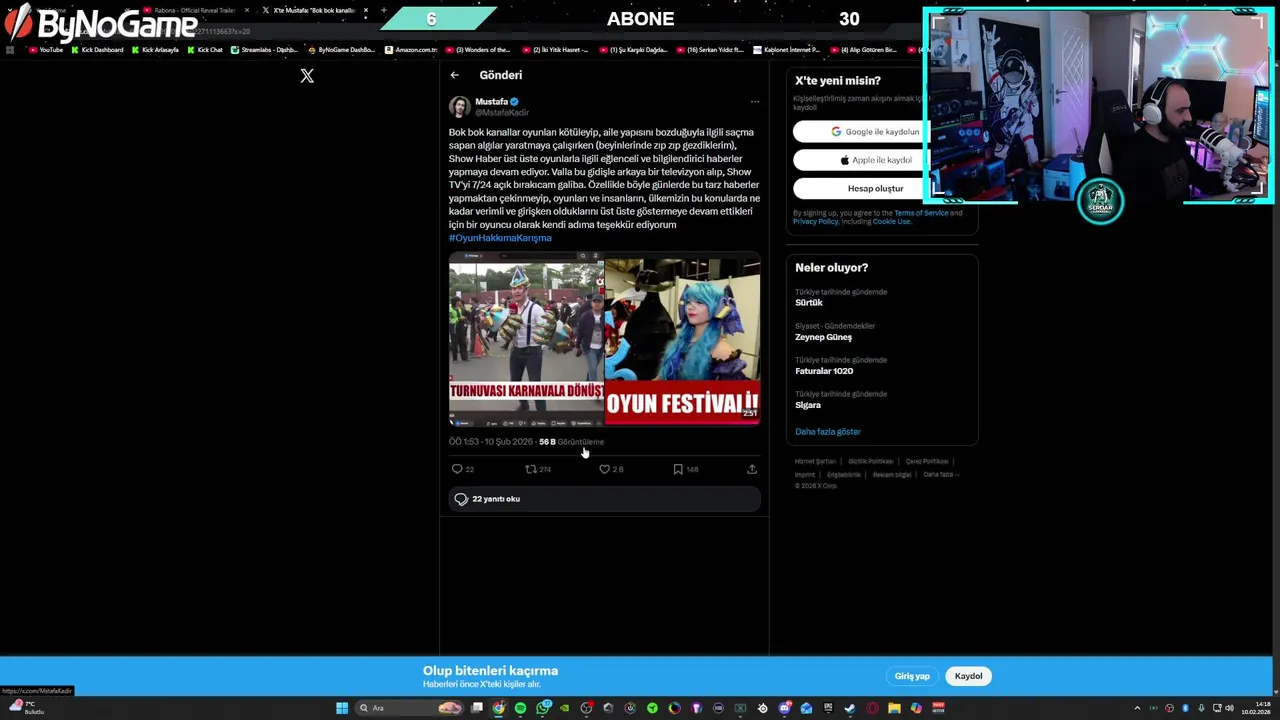1280x720 pixels.
Task: Open Discord from the taskbar
Action: [x=784, y=708]
